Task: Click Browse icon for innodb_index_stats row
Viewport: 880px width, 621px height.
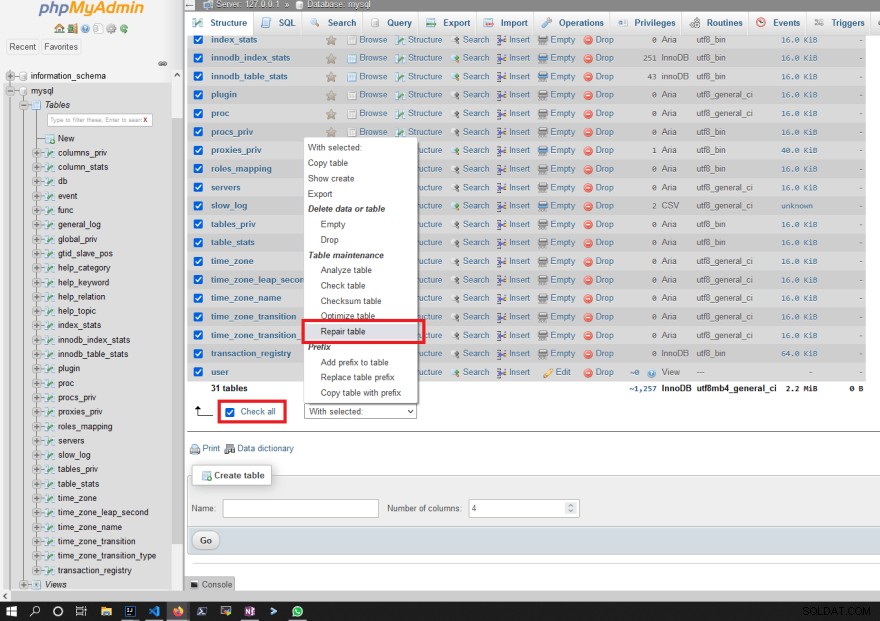Action: pyautogui.click(x=352, y=58)
